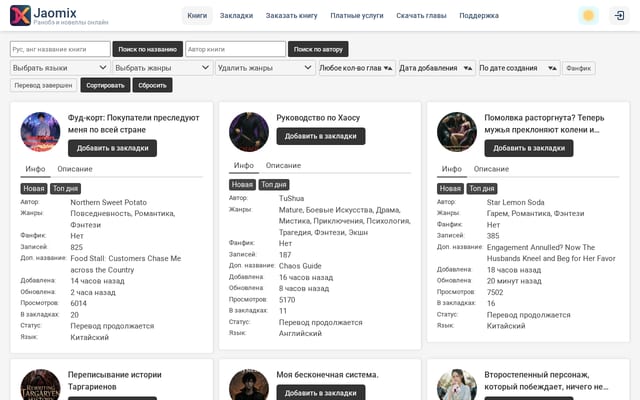Viewport: 640px width, 400px height.
Task: Open Скачать главы in the navigation
Action: (x=421, y=16)
